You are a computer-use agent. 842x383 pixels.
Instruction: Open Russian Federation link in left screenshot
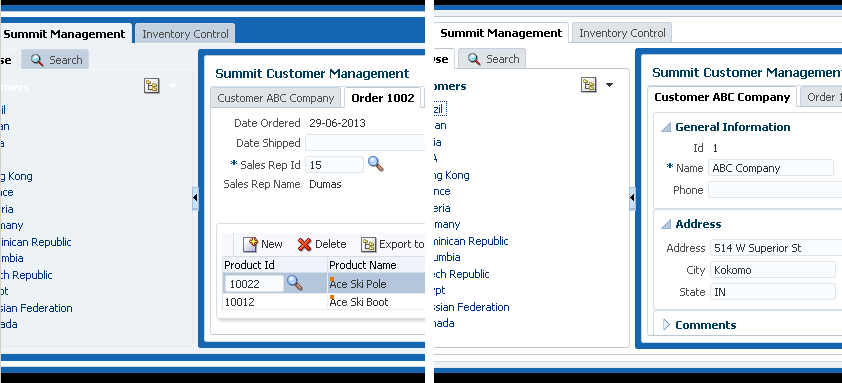tap(36, 308)
